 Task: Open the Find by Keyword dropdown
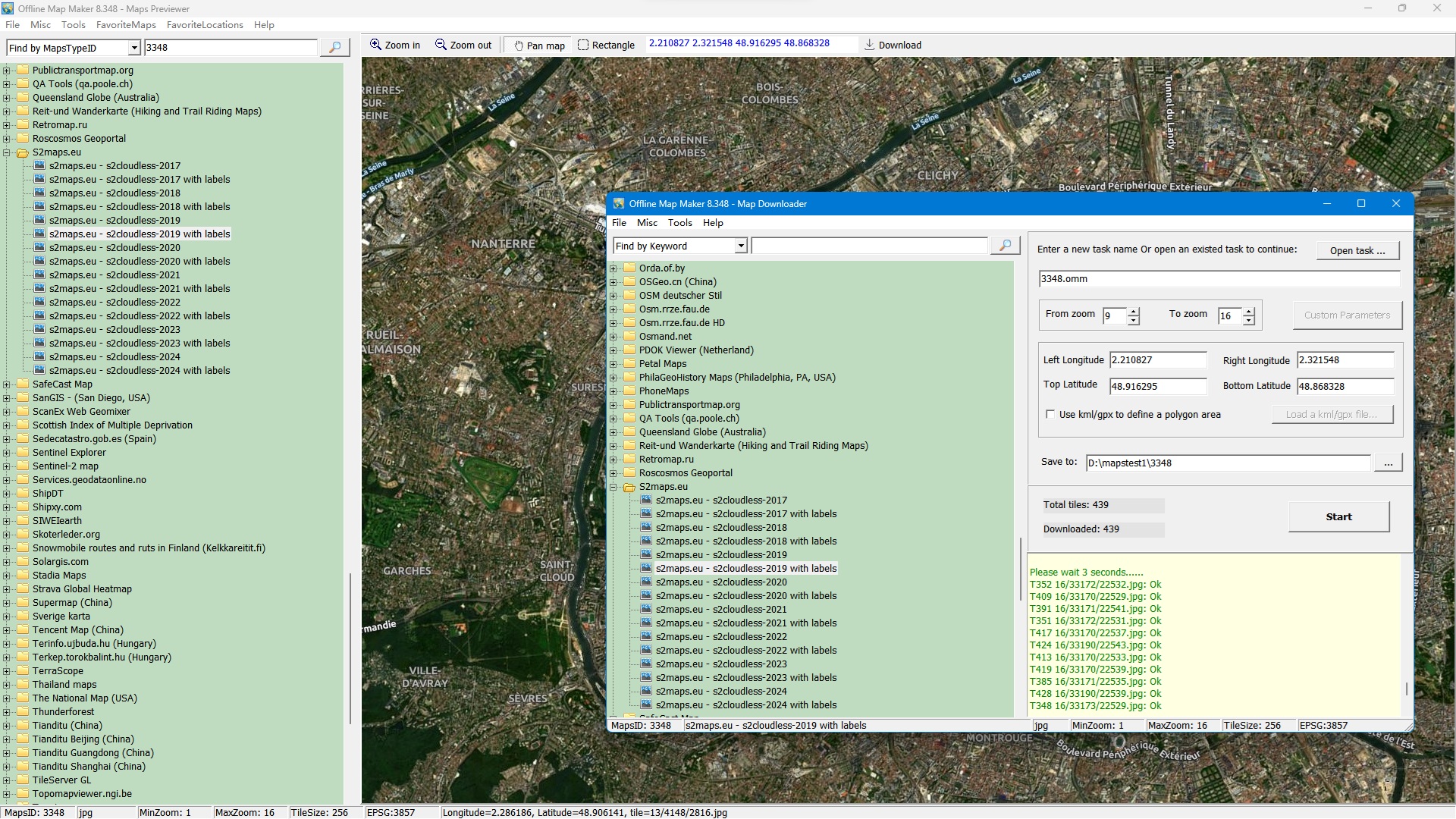click(x=741, y=246)
